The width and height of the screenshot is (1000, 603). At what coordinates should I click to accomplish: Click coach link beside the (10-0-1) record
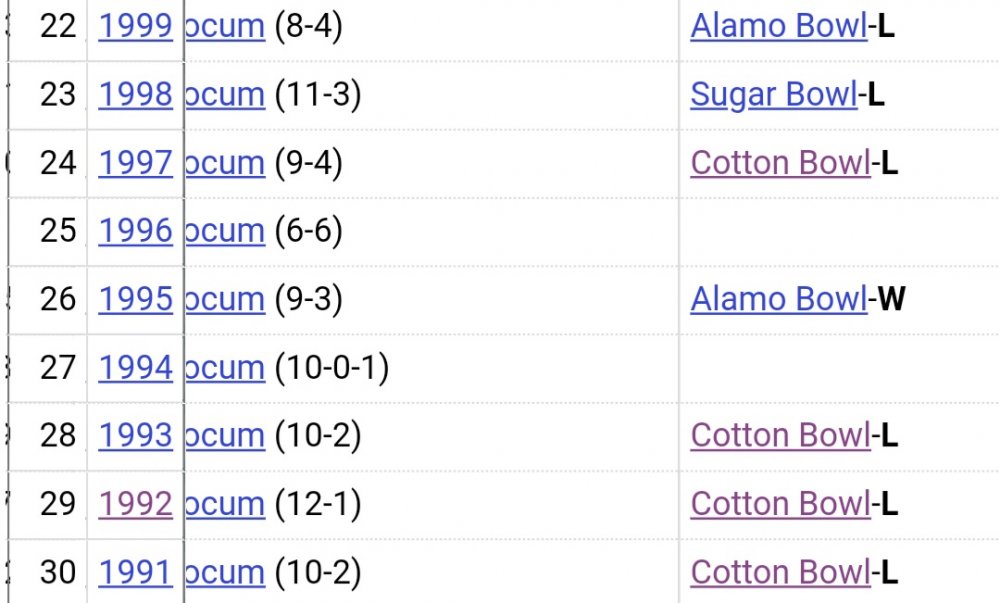(x=226, y=368)
